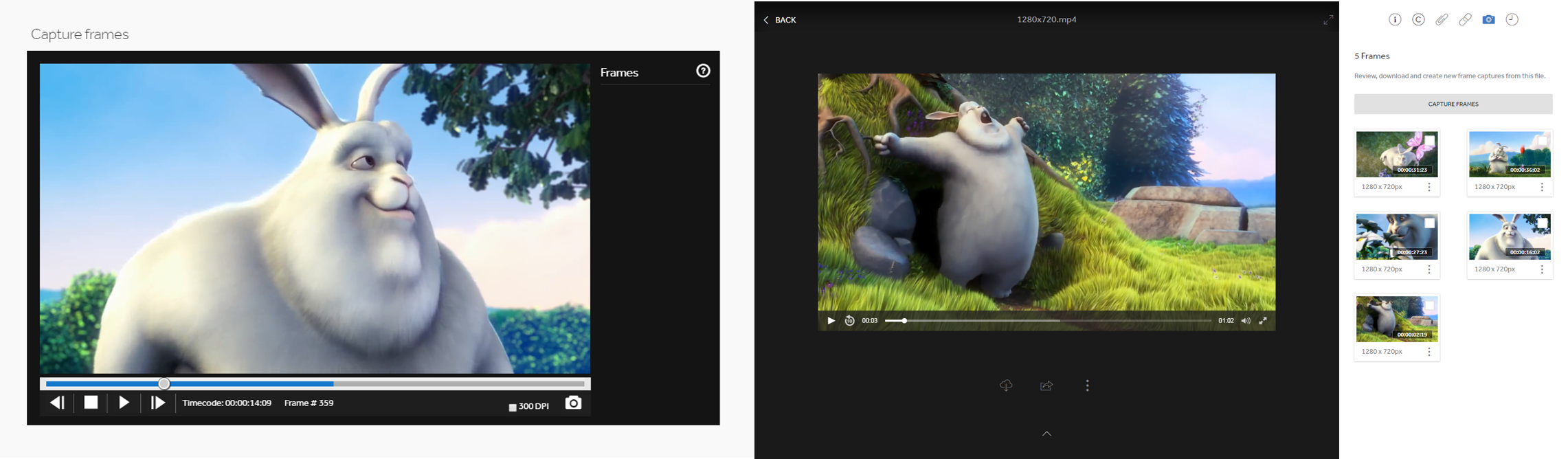The width and height of the screenshot is (1568, 459).
Task: Open more options menu below the video
Action: click(1087, 385)
